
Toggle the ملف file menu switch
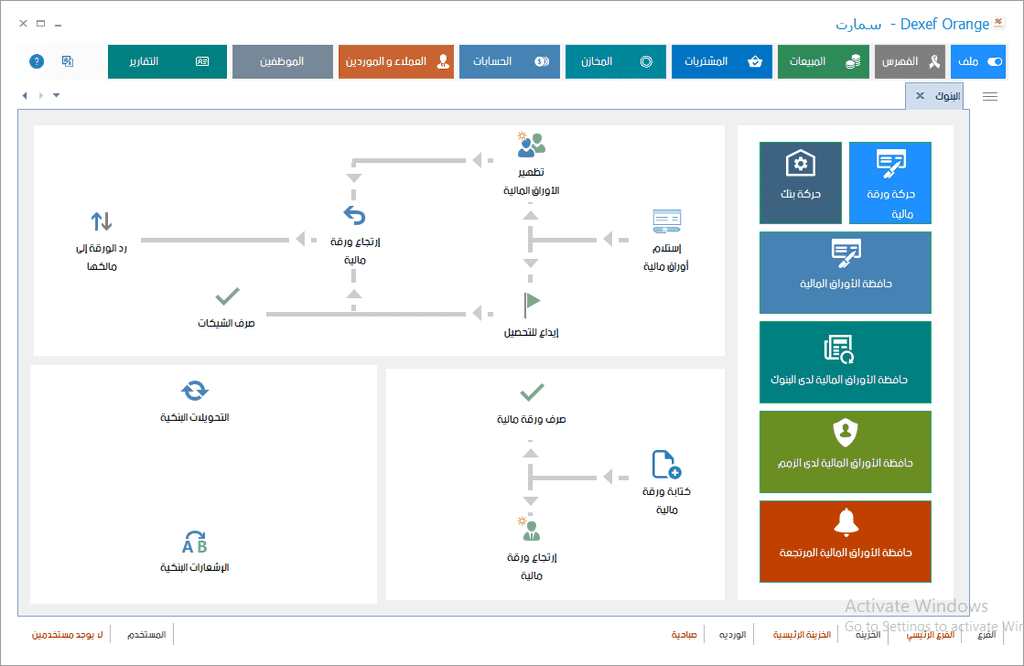pos(994,61)
